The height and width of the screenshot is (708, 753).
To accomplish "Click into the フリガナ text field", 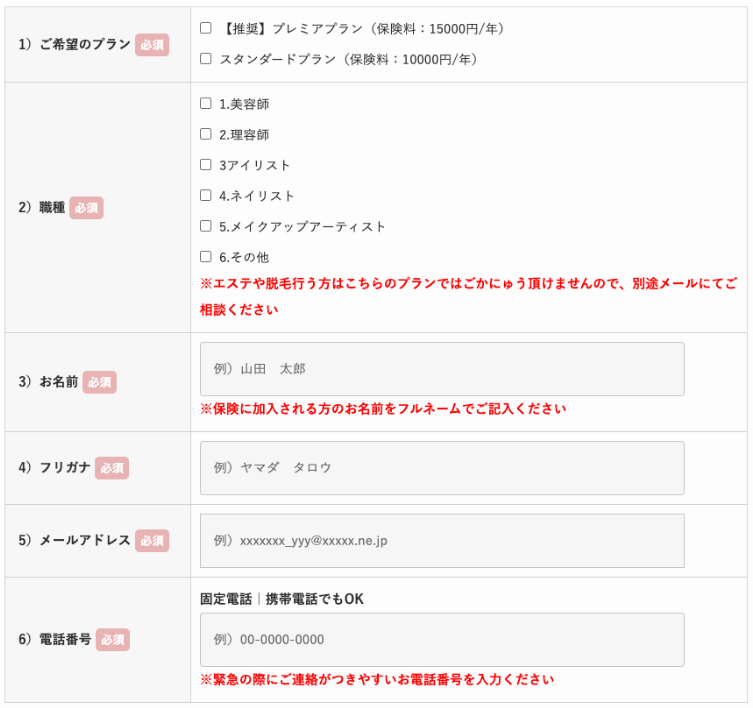I will (x=442, y=468).
